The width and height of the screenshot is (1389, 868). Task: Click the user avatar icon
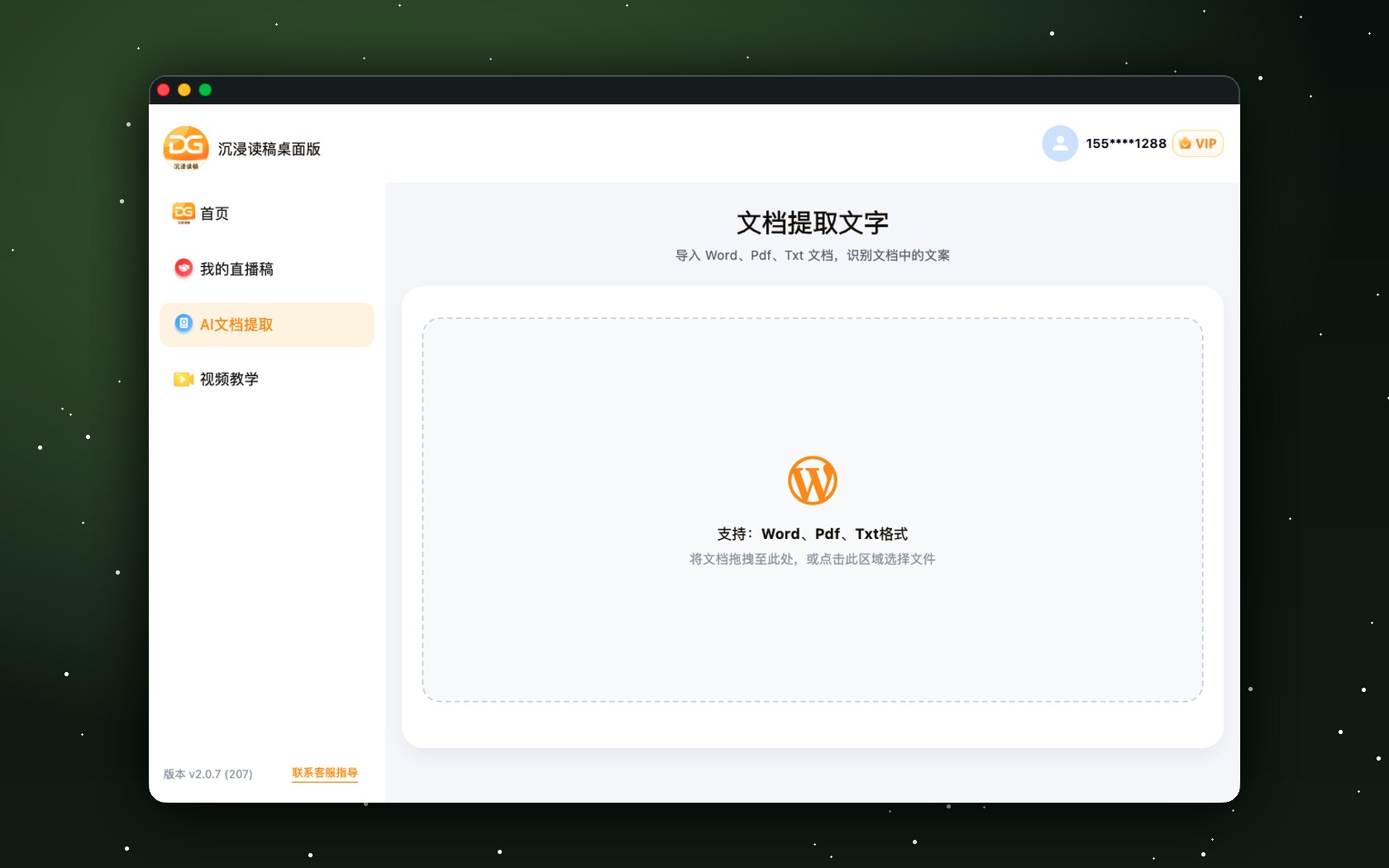(x=1060, y=144)
